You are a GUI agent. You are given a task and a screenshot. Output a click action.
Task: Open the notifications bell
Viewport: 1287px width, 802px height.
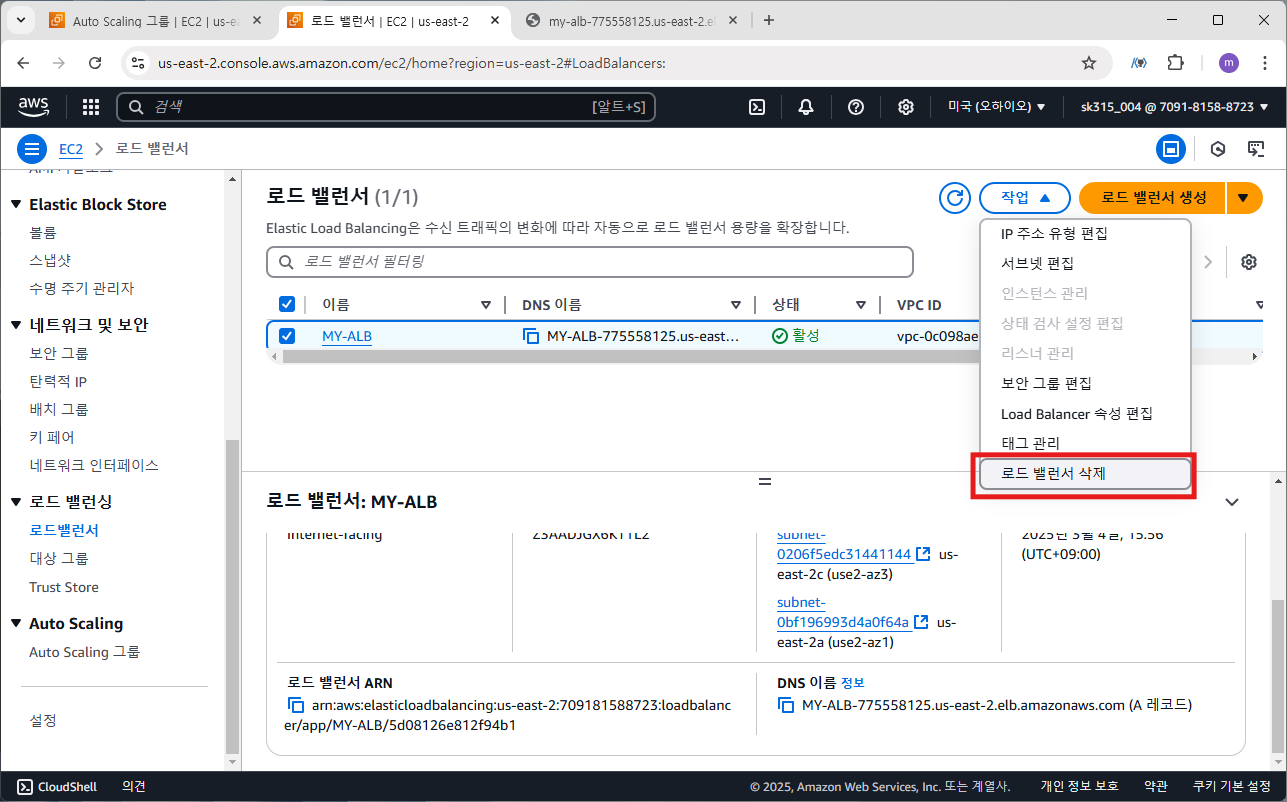(x=806, y=107)
